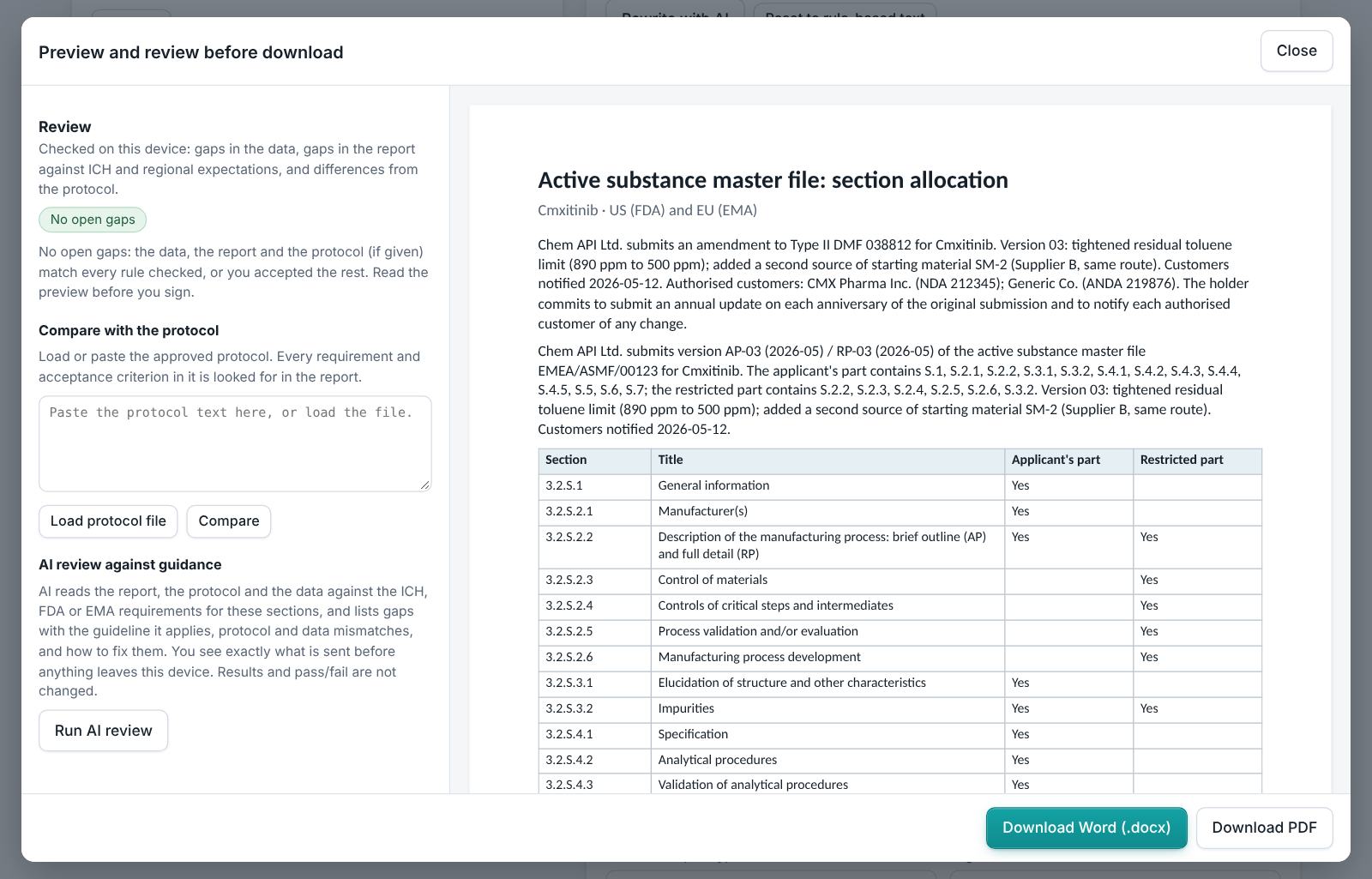Select the 3.2.S.4.1 section cell

pyautogui.click(x=594, y=735)
